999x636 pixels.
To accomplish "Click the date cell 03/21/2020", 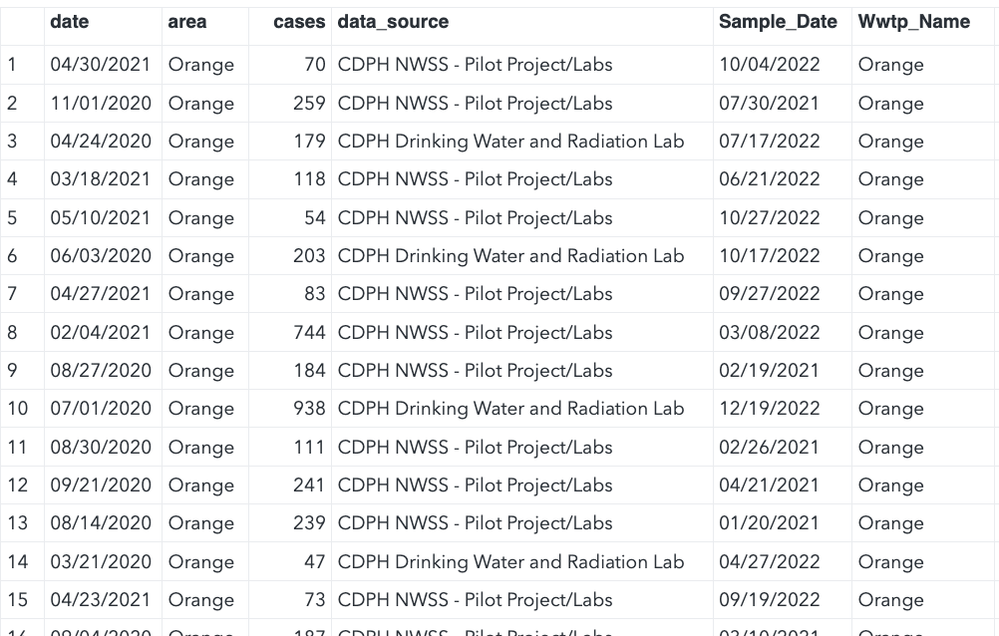I will click(x=100, y=561).
